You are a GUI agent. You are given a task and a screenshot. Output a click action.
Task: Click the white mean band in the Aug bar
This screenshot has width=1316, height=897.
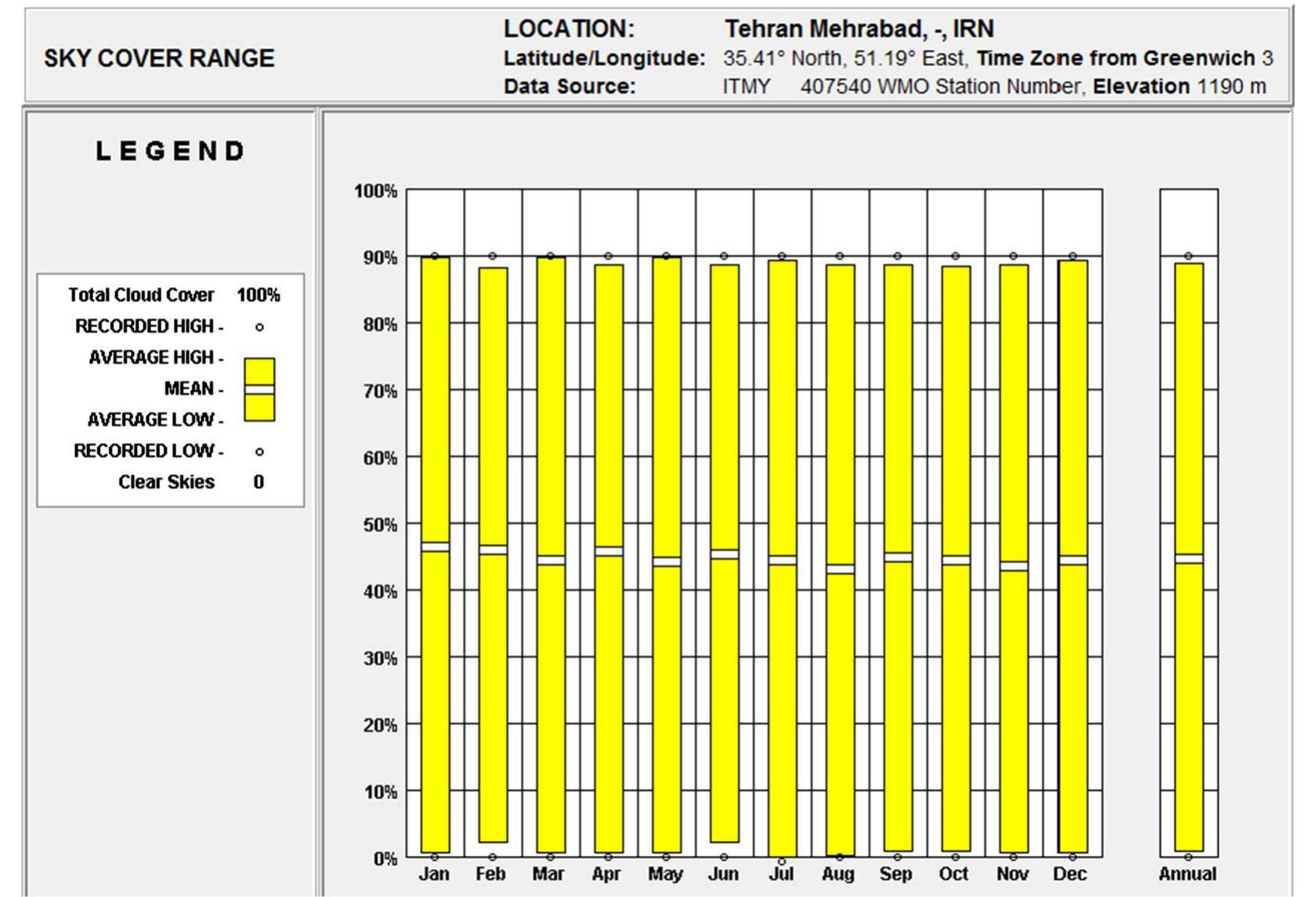[x=840, y=570]
